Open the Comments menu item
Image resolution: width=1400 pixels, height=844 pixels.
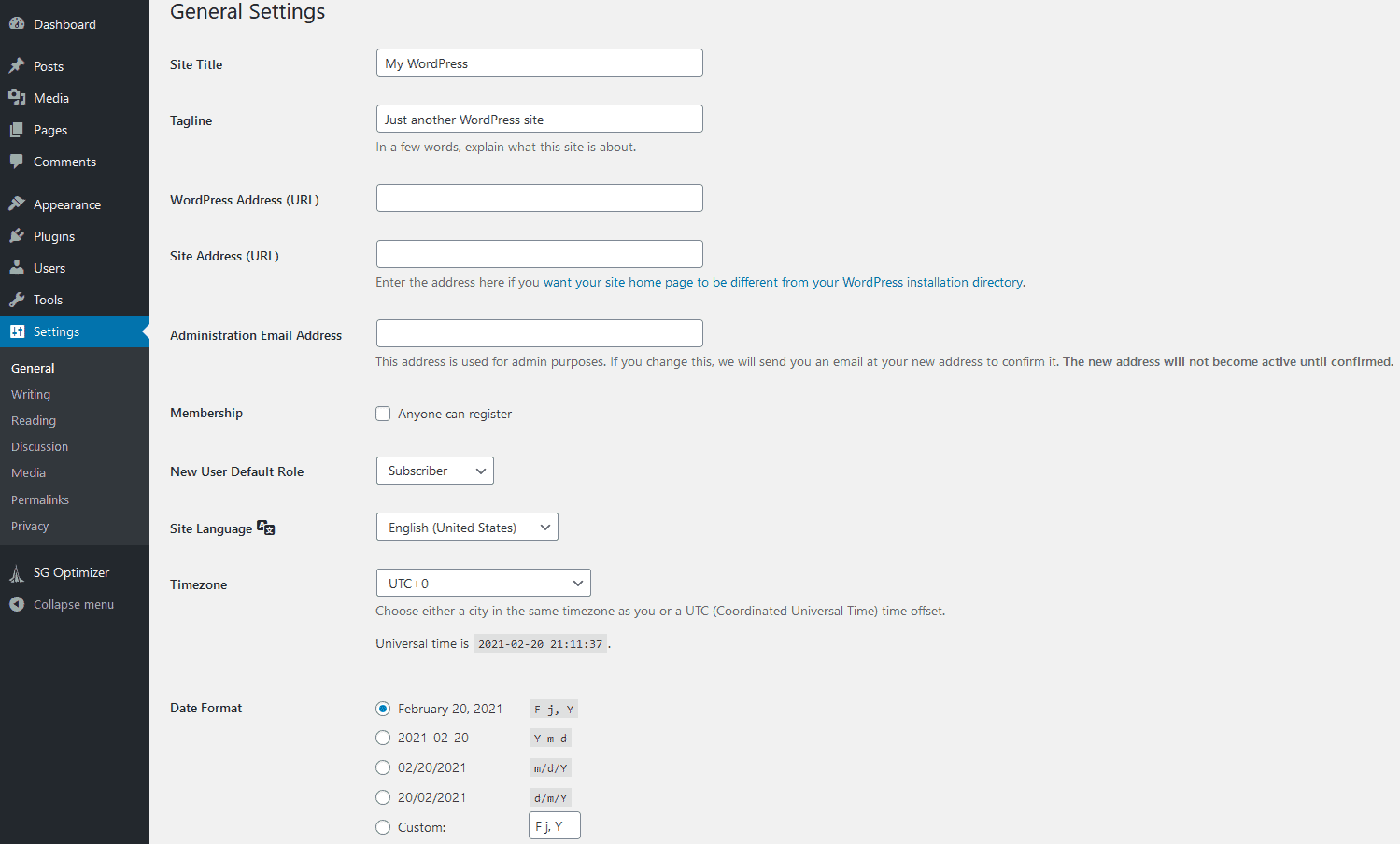(75, 162)
